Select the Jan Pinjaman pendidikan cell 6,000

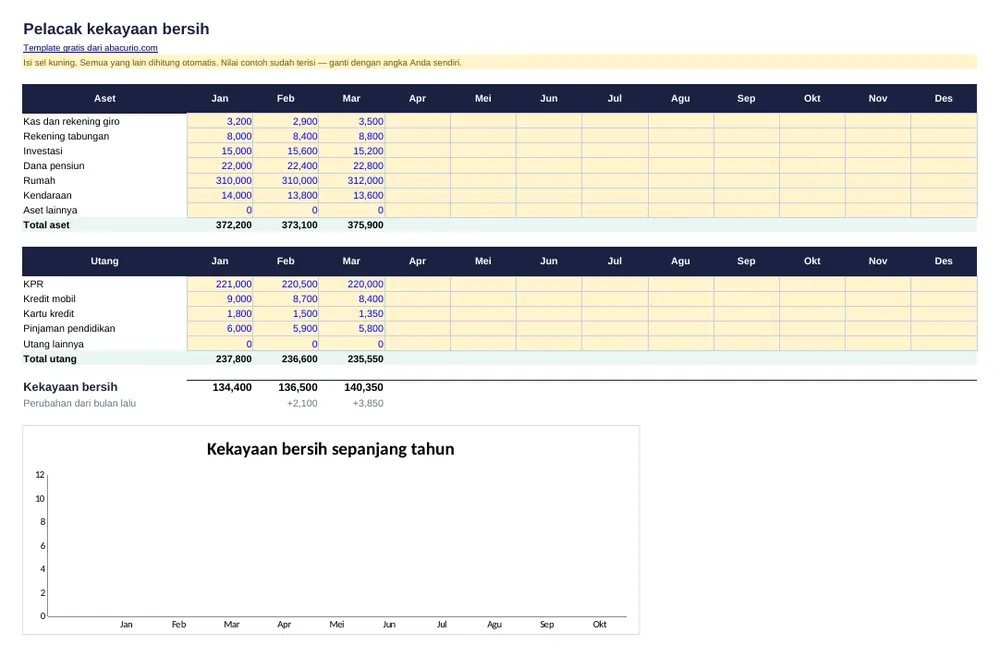[220, 328]
